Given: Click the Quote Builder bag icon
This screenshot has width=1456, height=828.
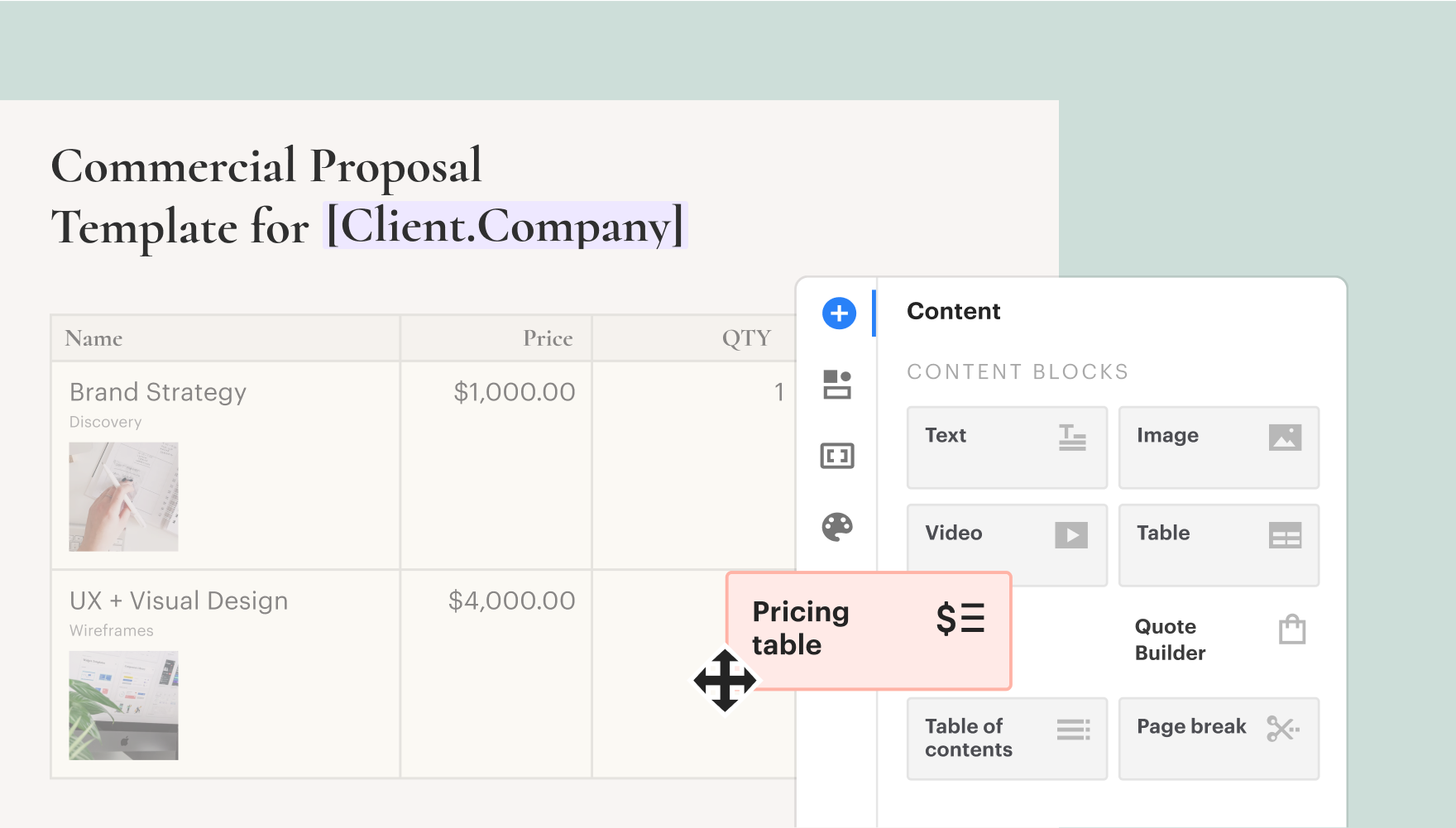Looking at the screenshot, I should 1292,629.
